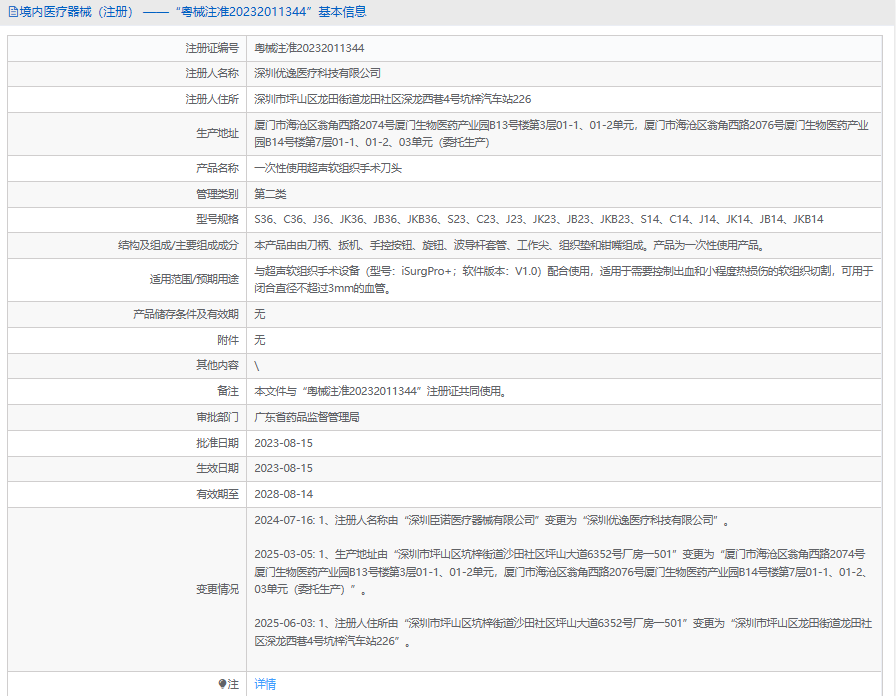Click the 备注 label
896x696 pixels.
click(x=228, y=391)
